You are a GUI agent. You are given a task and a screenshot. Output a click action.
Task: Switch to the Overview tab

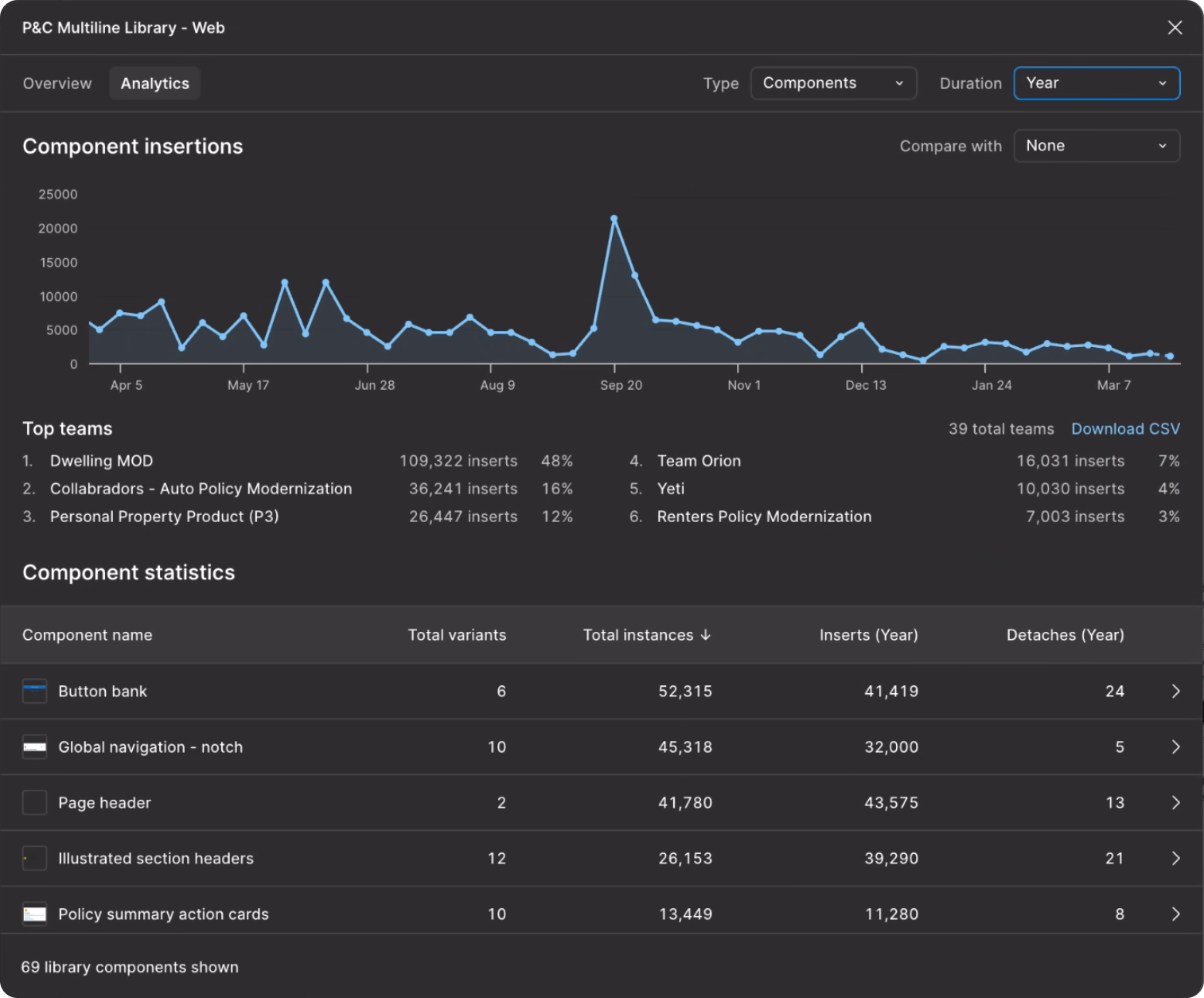point(56,83)
